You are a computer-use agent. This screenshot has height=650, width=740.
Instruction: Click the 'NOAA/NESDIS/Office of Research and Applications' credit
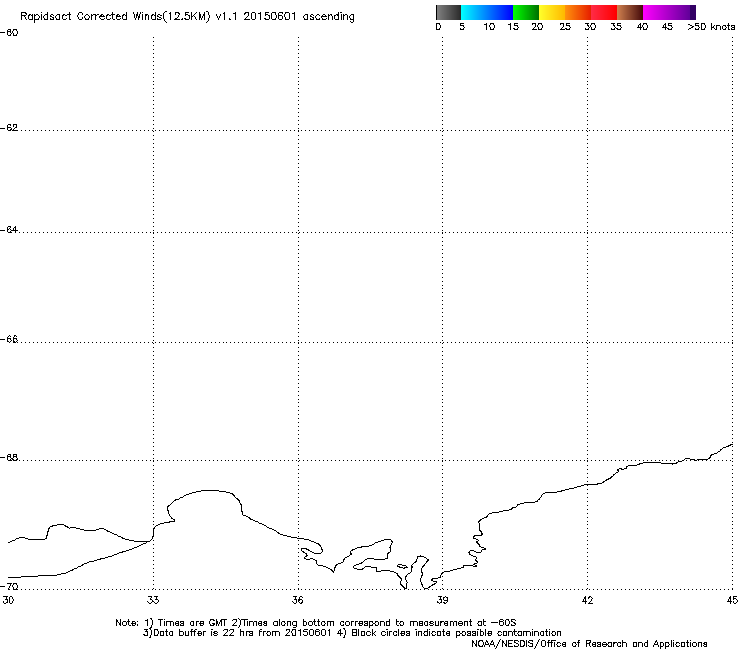pyautogui.click(x=589, y=644)
